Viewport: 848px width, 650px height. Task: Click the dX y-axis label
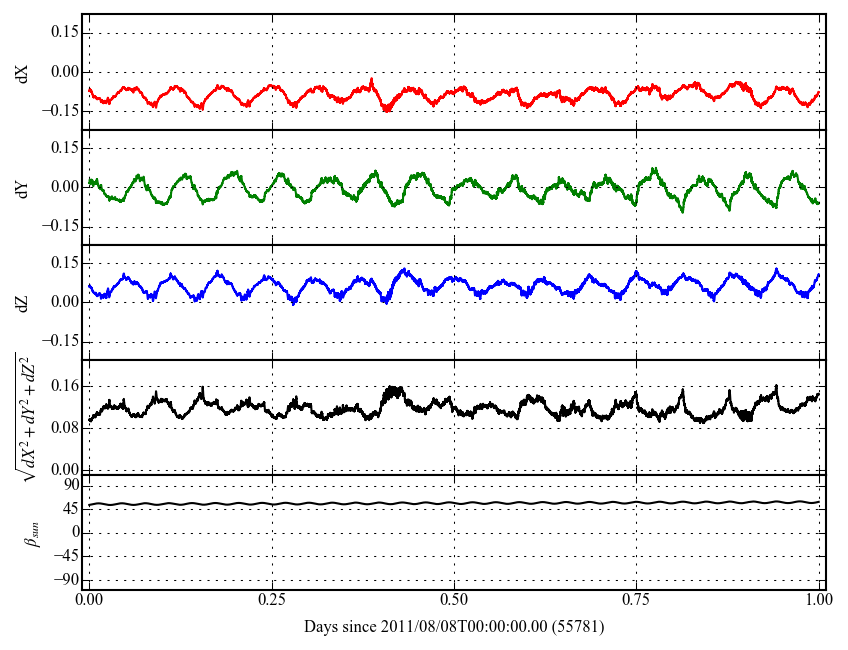tap(24, 72)
